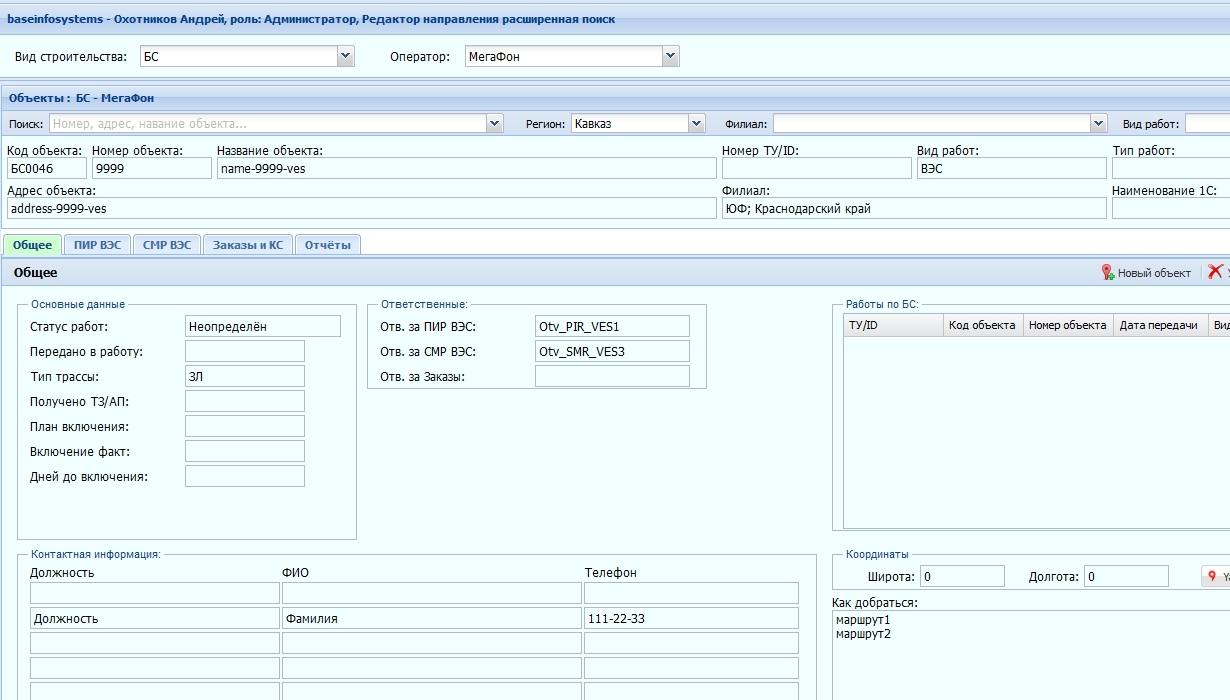Open the Оператор МегаФон dropdown
Image resolution: width=1230 pixels, height=700 pixels.
tap(671, 57)
